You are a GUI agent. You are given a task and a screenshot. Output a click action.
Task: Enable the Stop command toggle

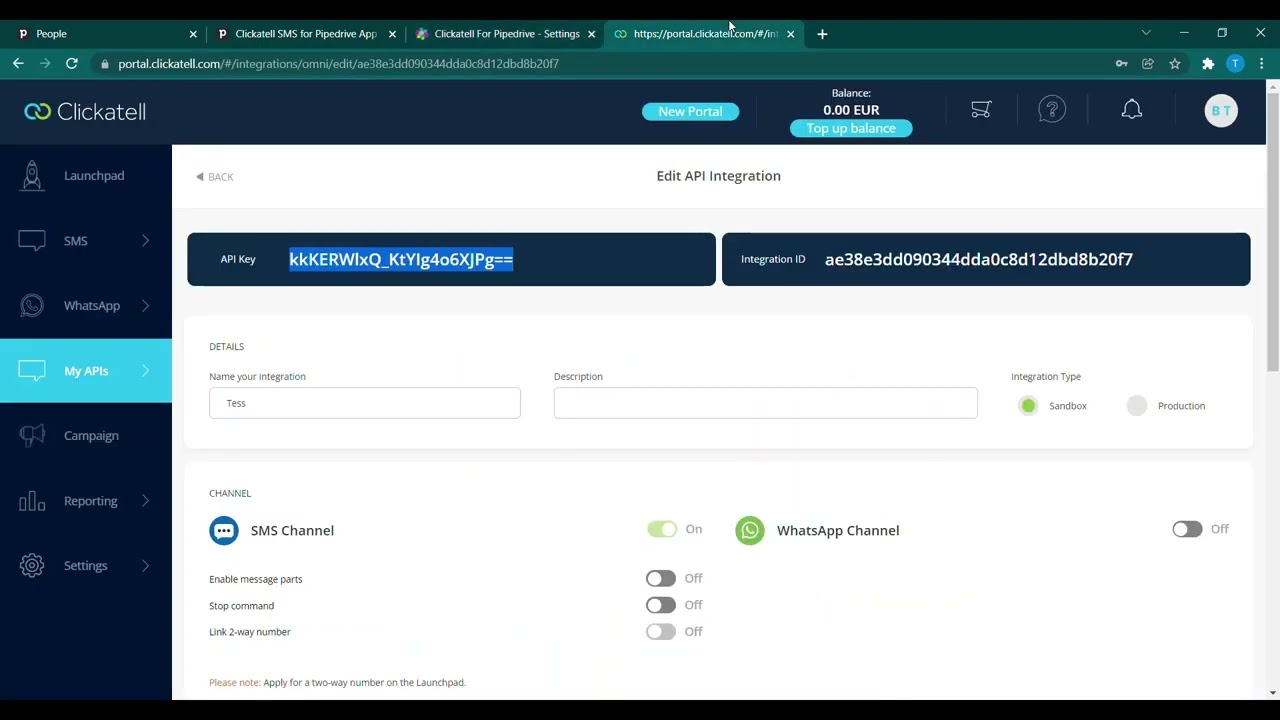point(660,605)
